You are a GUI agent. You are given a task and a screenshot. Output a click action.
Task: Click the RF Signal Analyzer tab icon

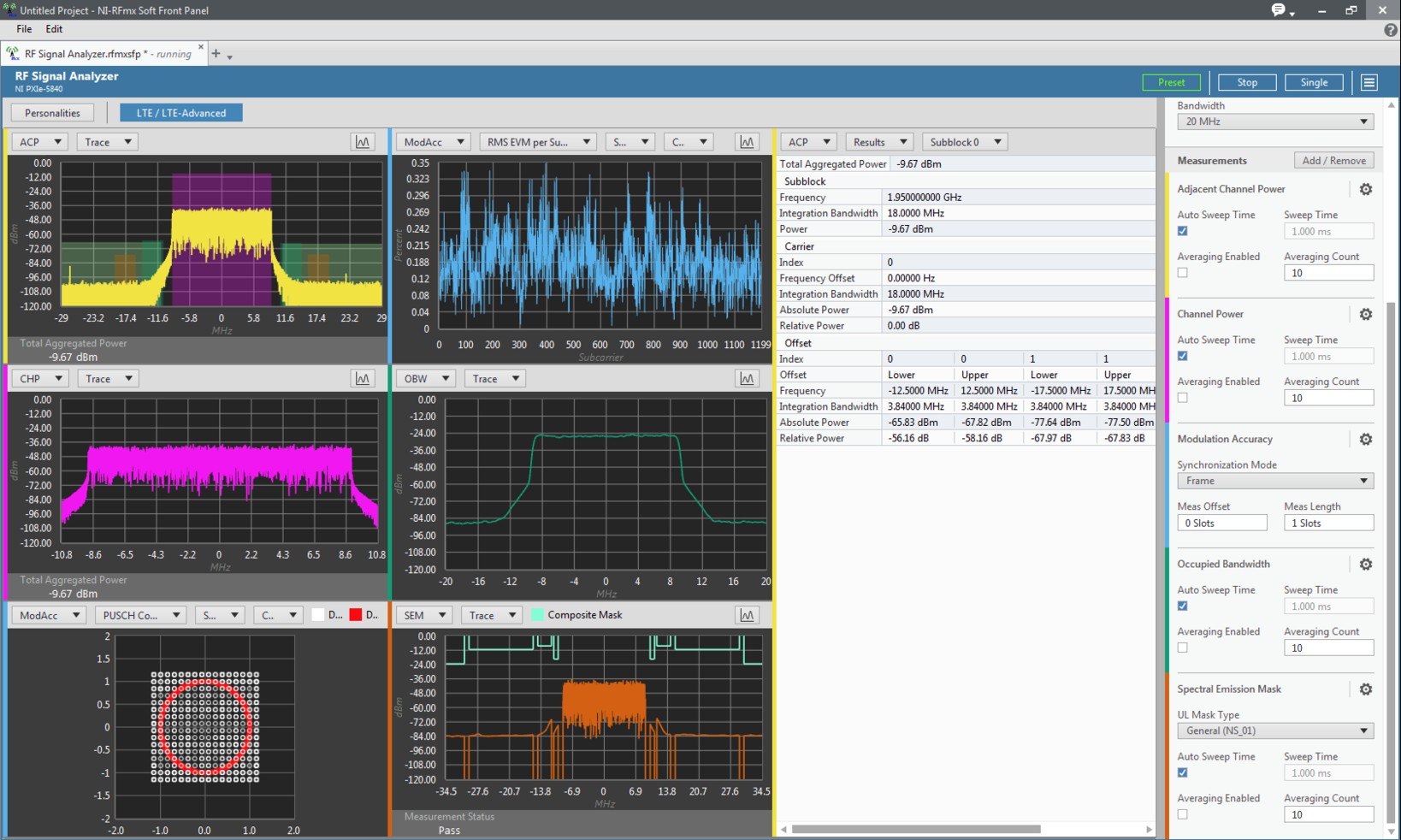pyautogui.click(x=13, y=54)
